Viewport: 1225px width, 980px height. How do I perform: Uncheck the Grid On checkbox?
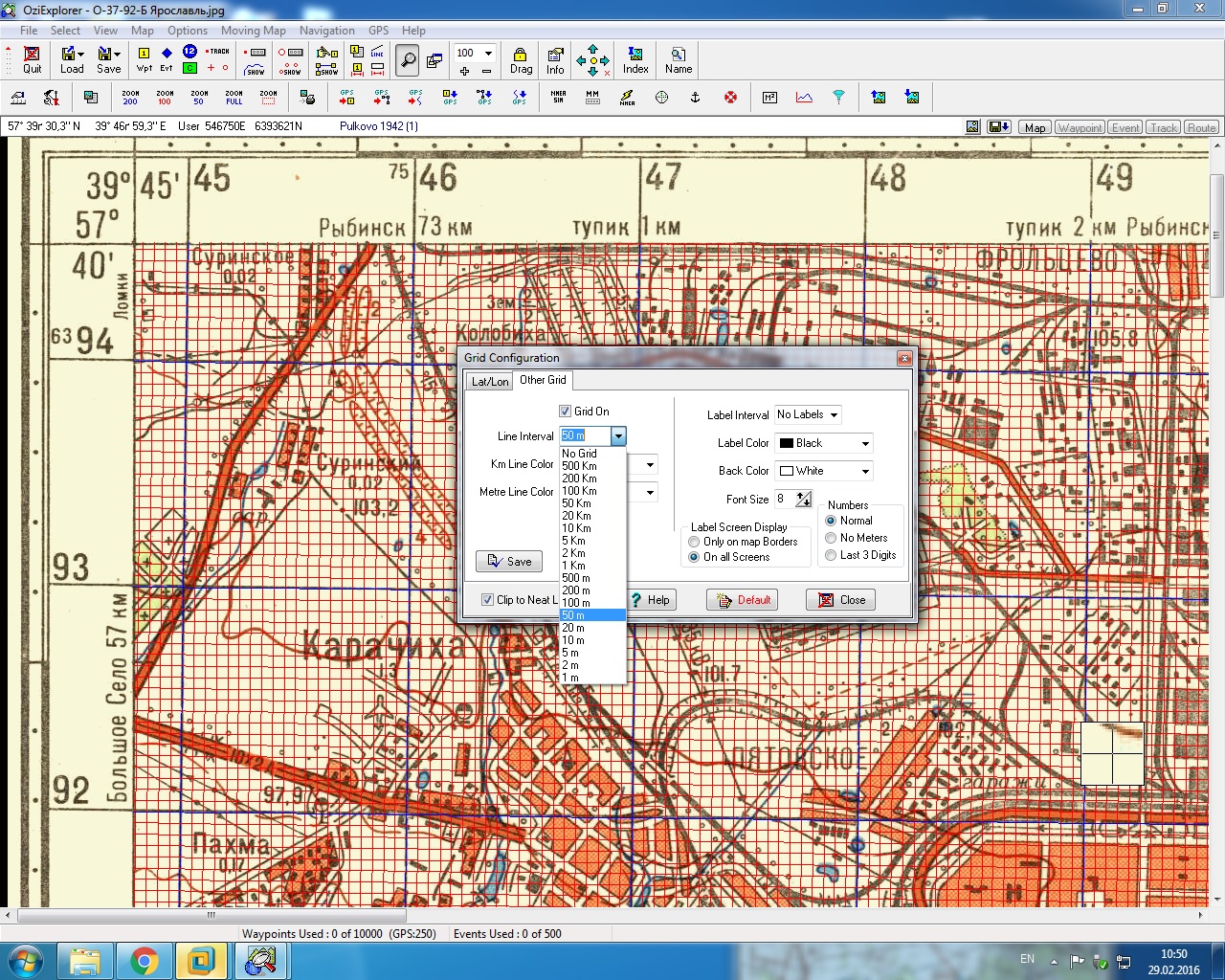coord(565,412)
